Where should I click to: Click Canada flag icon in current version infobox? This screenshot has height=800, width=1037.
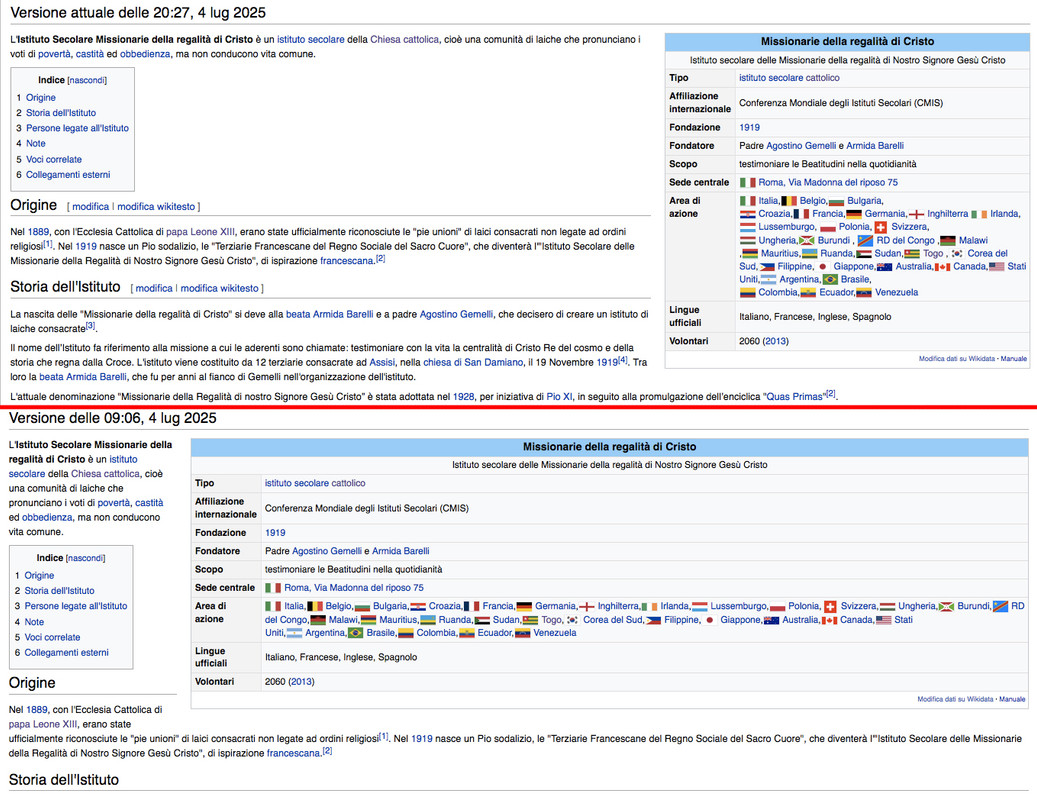[942, 267]
